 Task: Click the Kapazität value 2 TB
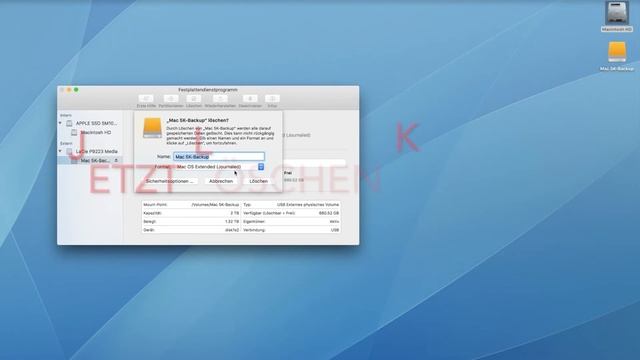[235, 213]
